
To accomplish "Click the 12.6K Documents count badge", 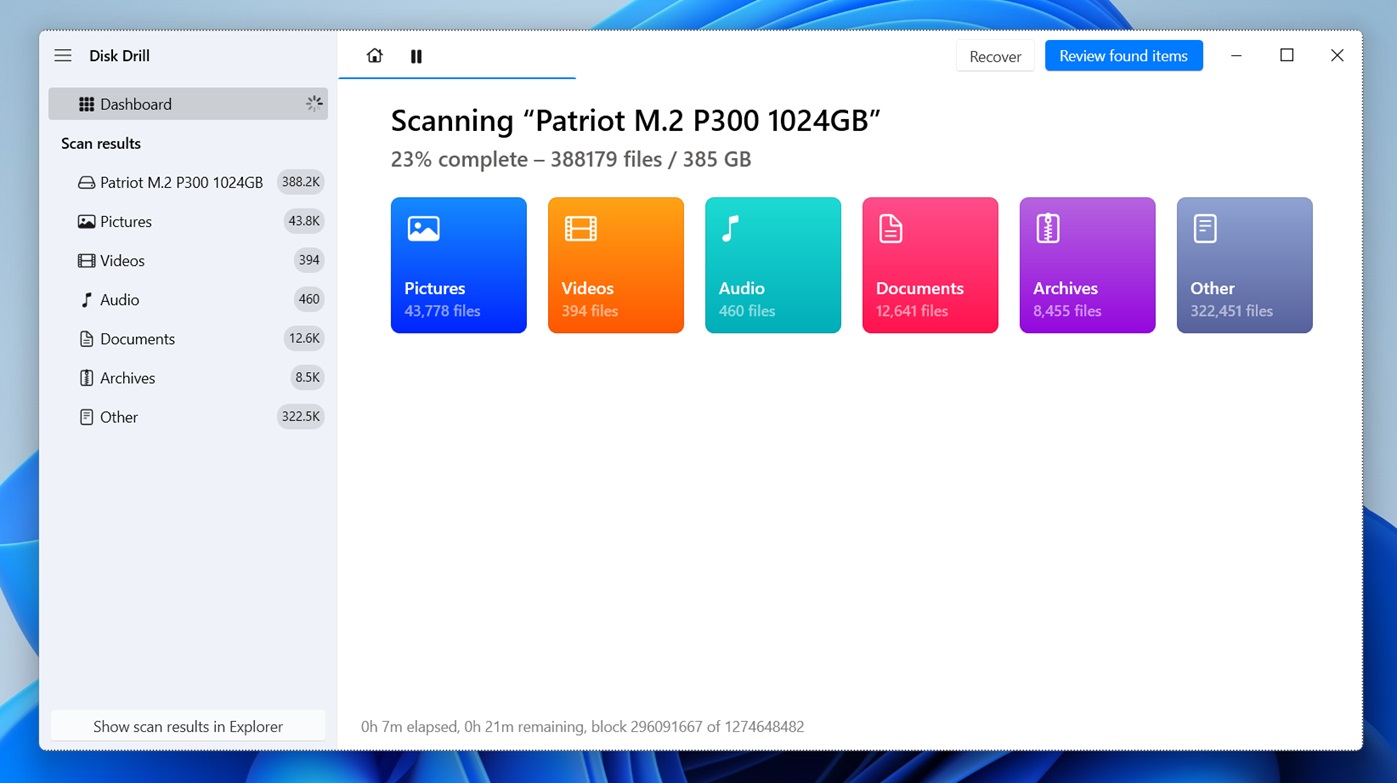I will point(304,338).
